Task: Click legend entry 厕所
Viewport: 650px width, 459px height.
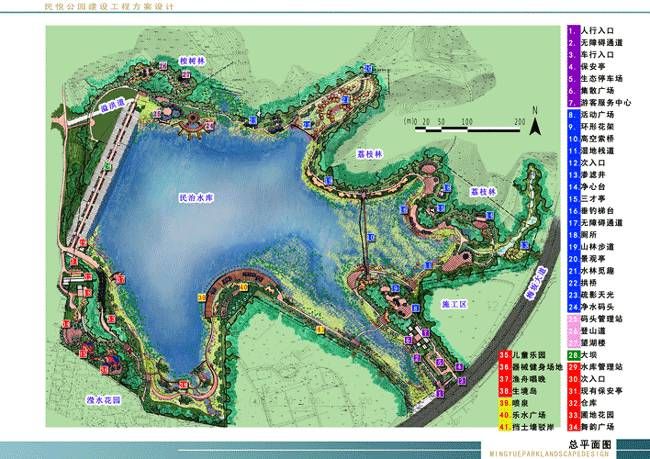Action: 583,235
